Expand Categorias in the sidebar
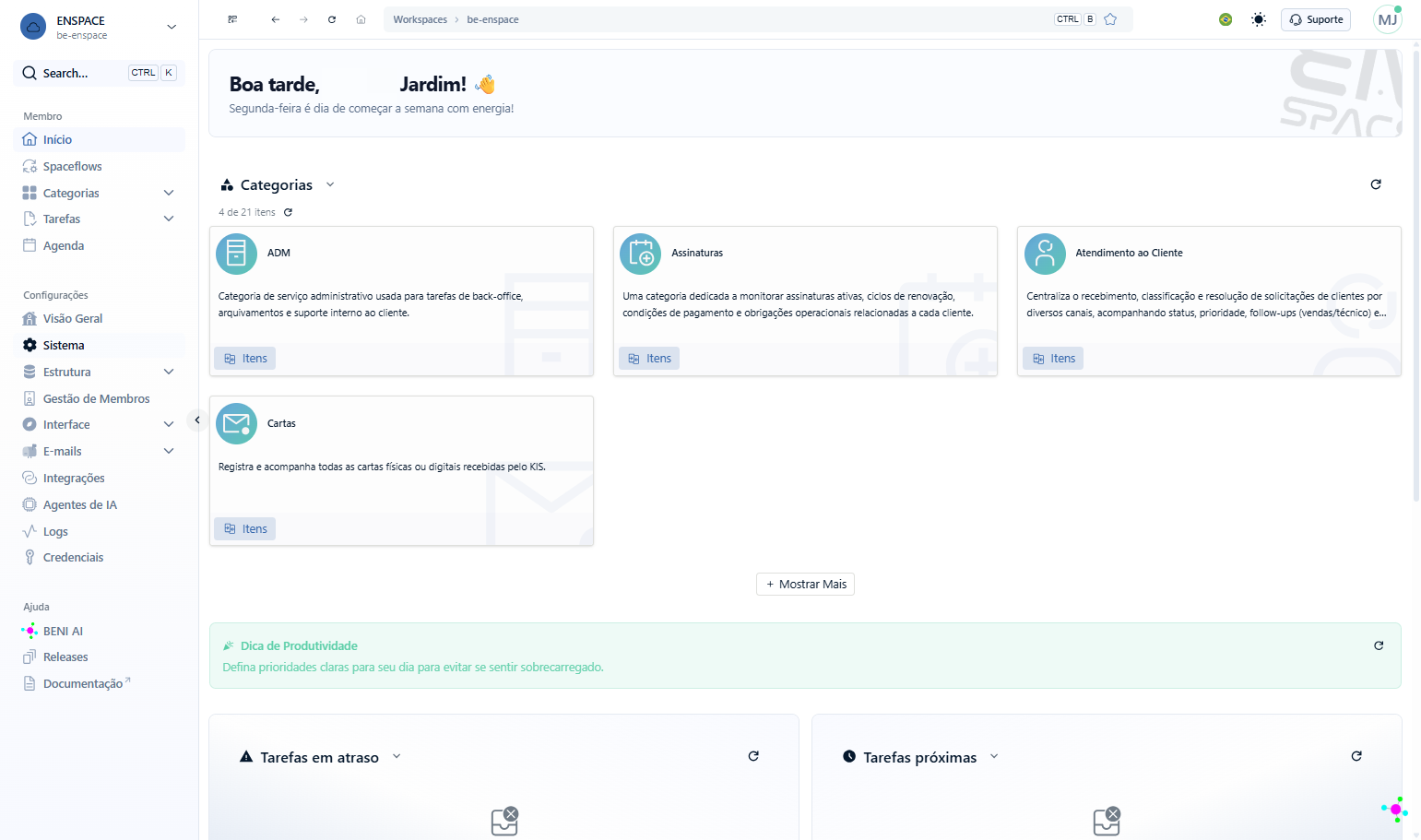Image resolution: width=1421 pixels, height=840 pixels. click(169, 193)
